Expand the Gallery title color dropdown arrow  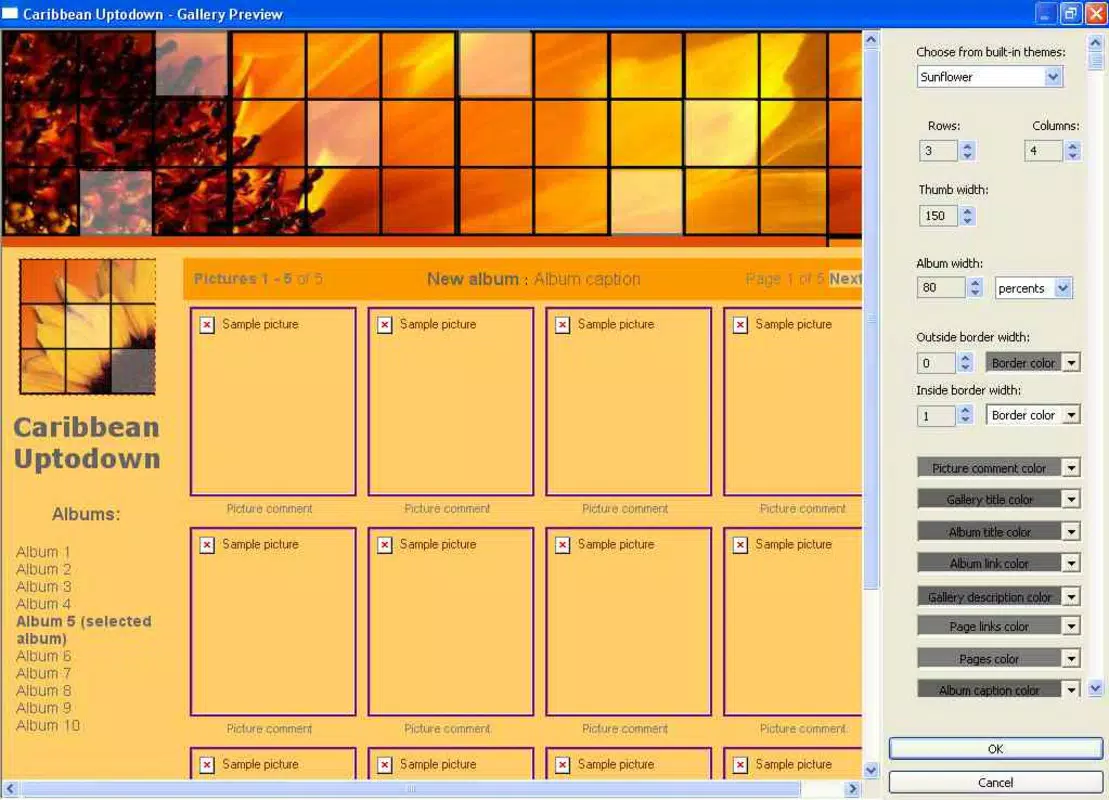click(x=1072, y=499)
